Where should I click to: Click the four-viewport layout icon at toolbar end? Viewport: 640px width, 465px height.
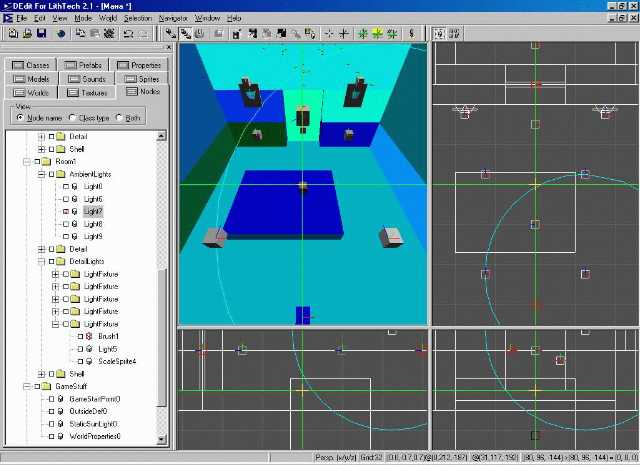454,33
